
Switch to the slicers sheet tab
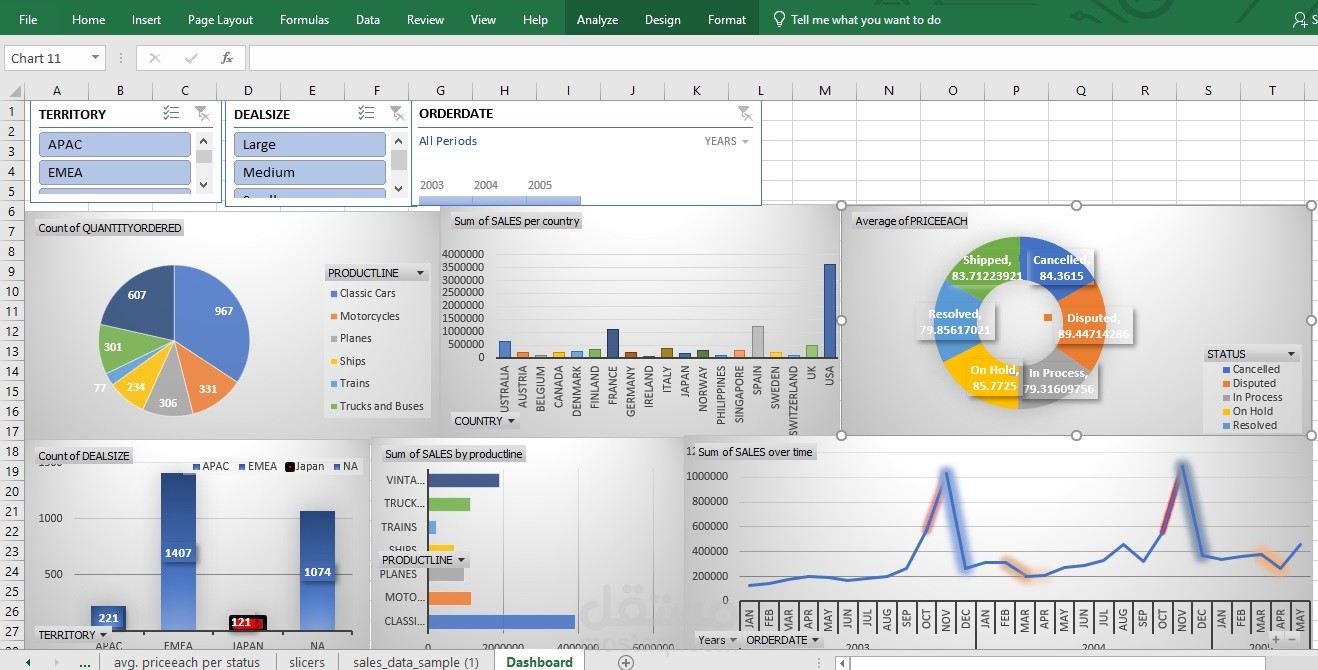[306, 662]
